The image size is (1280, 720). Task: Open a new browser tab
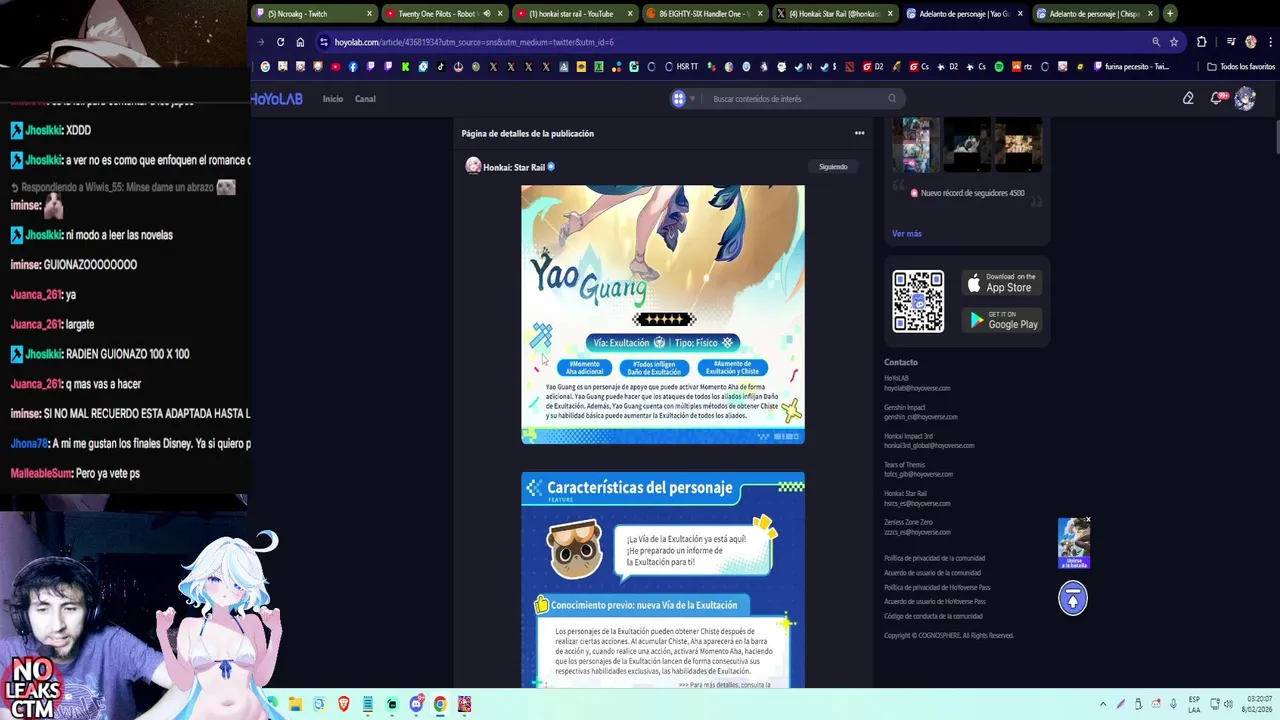point(1170,14)
